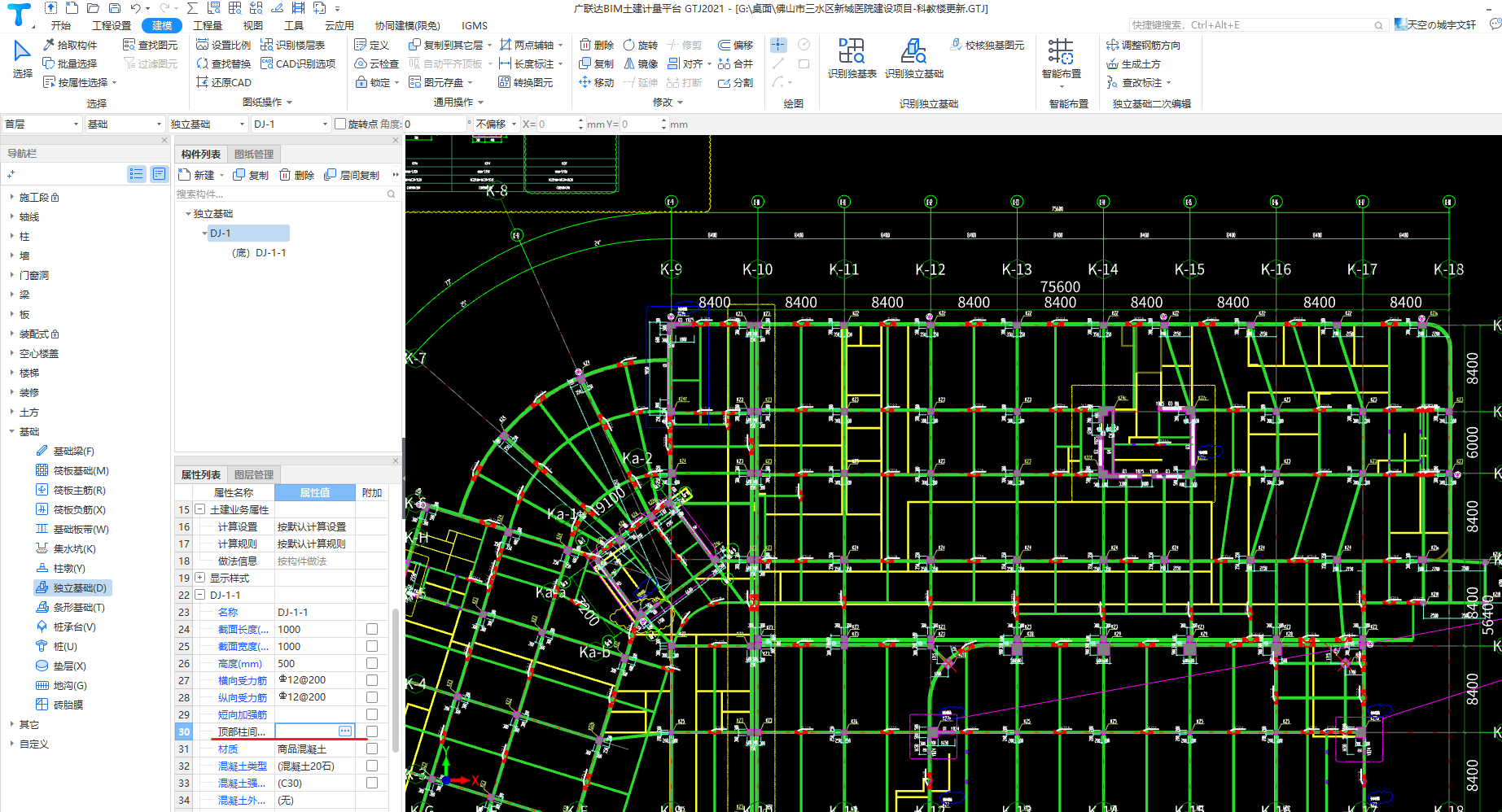Click the 层间复制 button
Screen dimensions: 1502x812
coord(352,175)
